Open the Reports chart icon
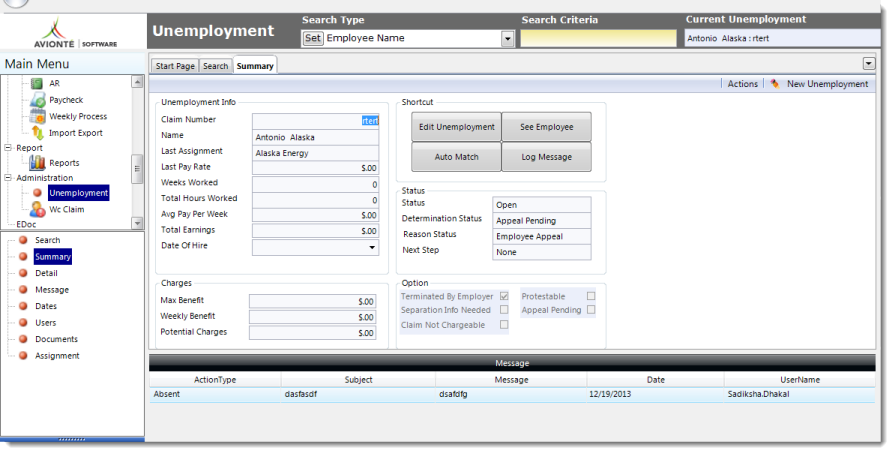Screen dimensions: 892x453 click(x=37, y=163)
